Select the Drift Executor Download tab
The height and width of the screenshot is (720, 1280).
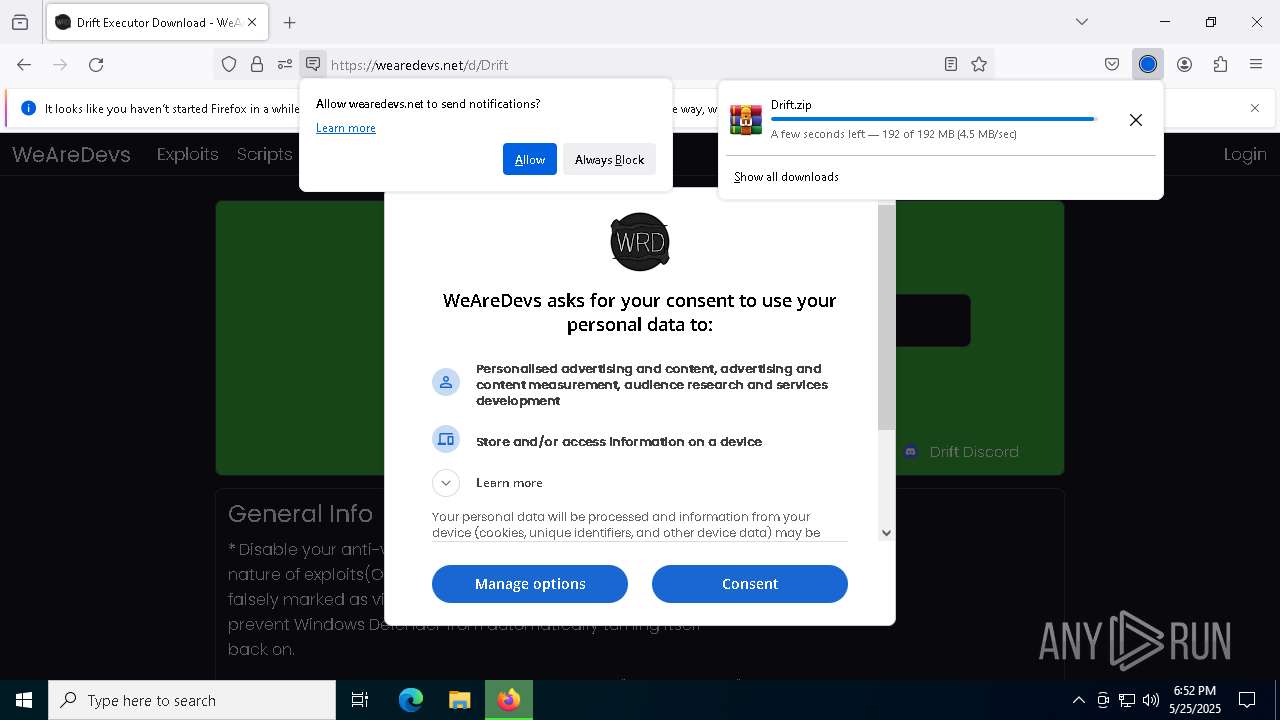pyautogui.click(x=155, y=22)
